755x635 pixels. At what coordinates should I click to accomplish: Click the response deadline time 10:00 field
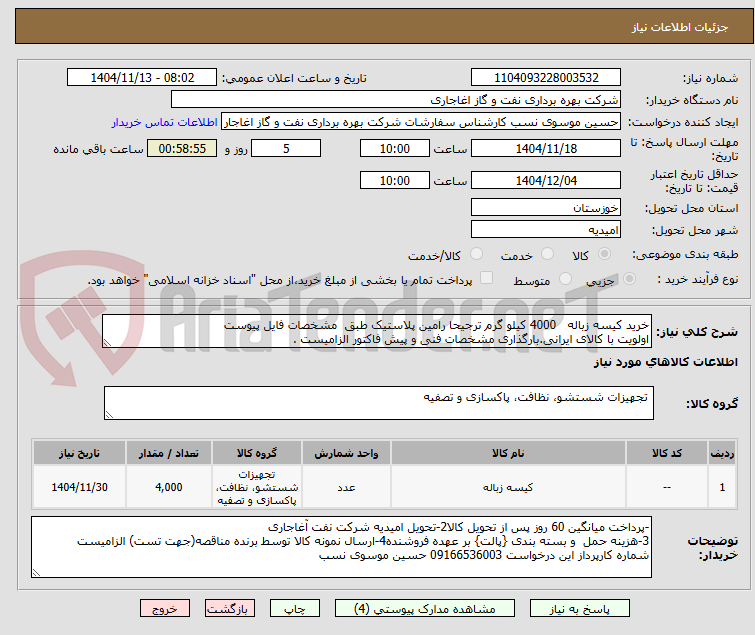click(395, 148)
